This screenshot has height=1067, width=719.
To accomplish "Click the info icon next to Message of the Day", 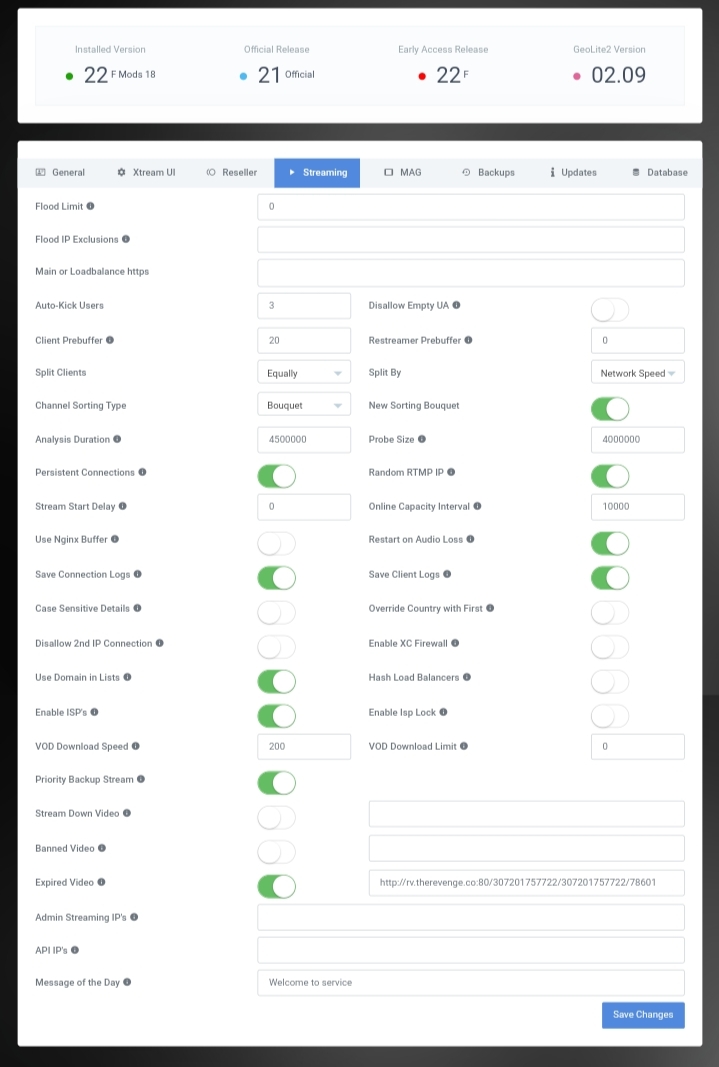I will [x=127, y=982].
